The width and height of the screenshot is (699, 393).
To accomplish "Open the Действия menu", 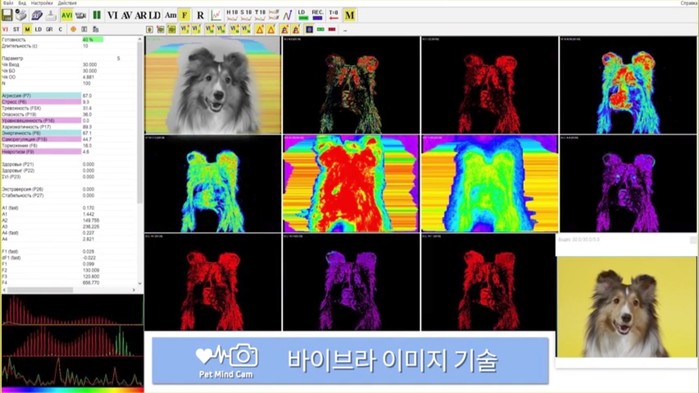I will pyautogui.click(x=67, y=3).
